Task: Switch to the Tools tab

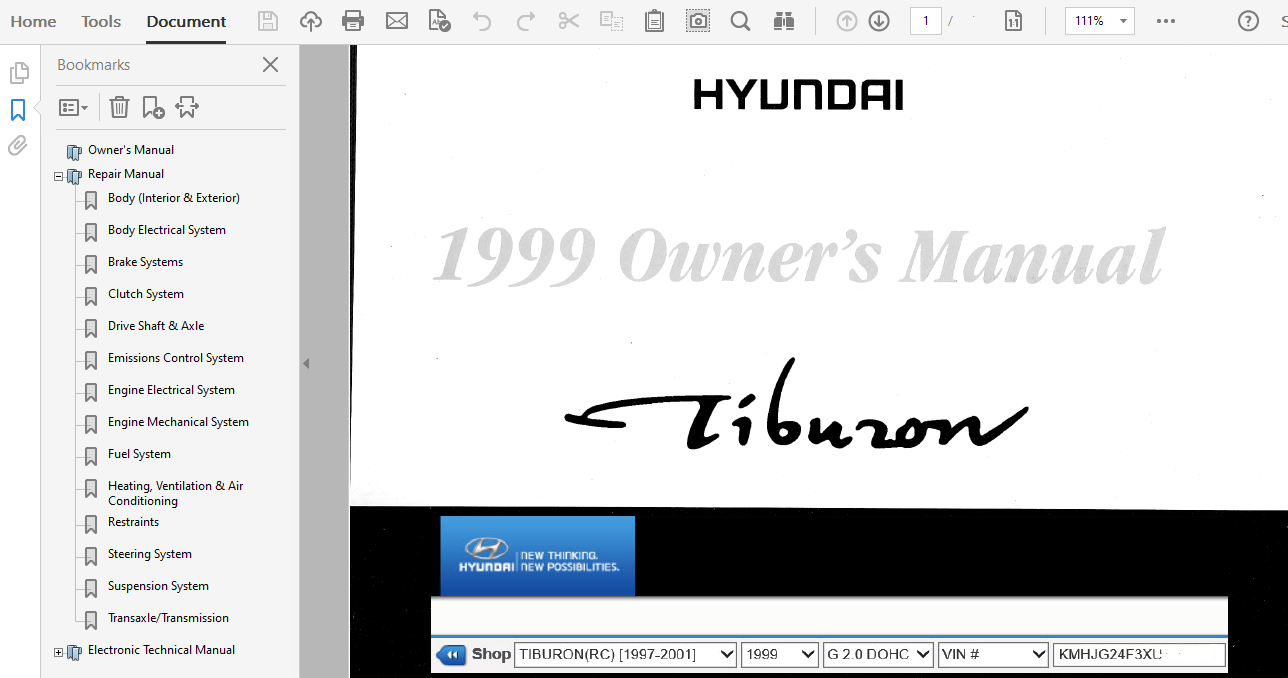Action: tap(101, 21)
